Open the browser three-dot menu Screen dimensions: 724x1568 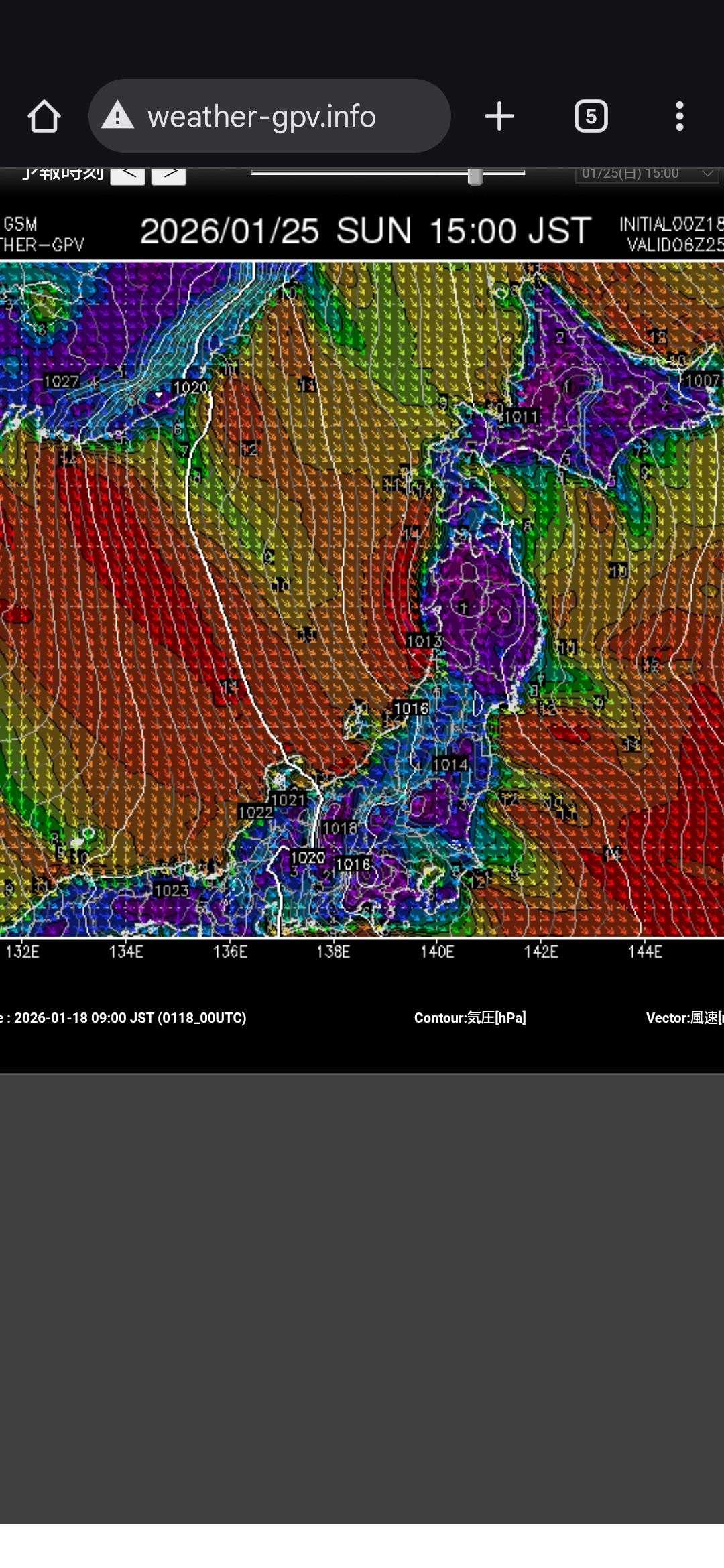click(x=679, y=117)
